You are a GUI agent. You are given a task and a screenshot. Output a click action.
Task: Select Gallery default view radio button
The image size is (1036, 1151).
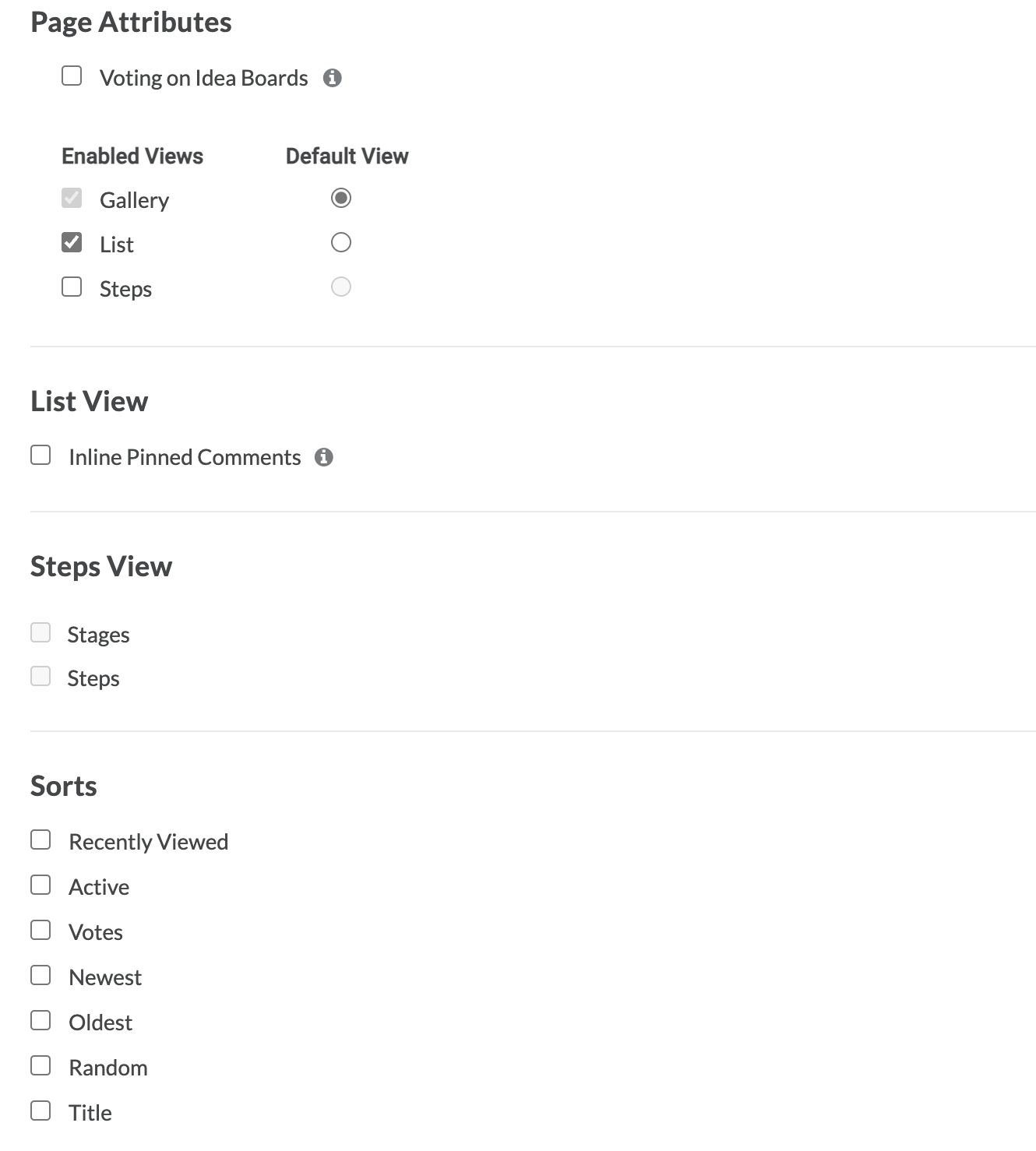pos(341,198)
